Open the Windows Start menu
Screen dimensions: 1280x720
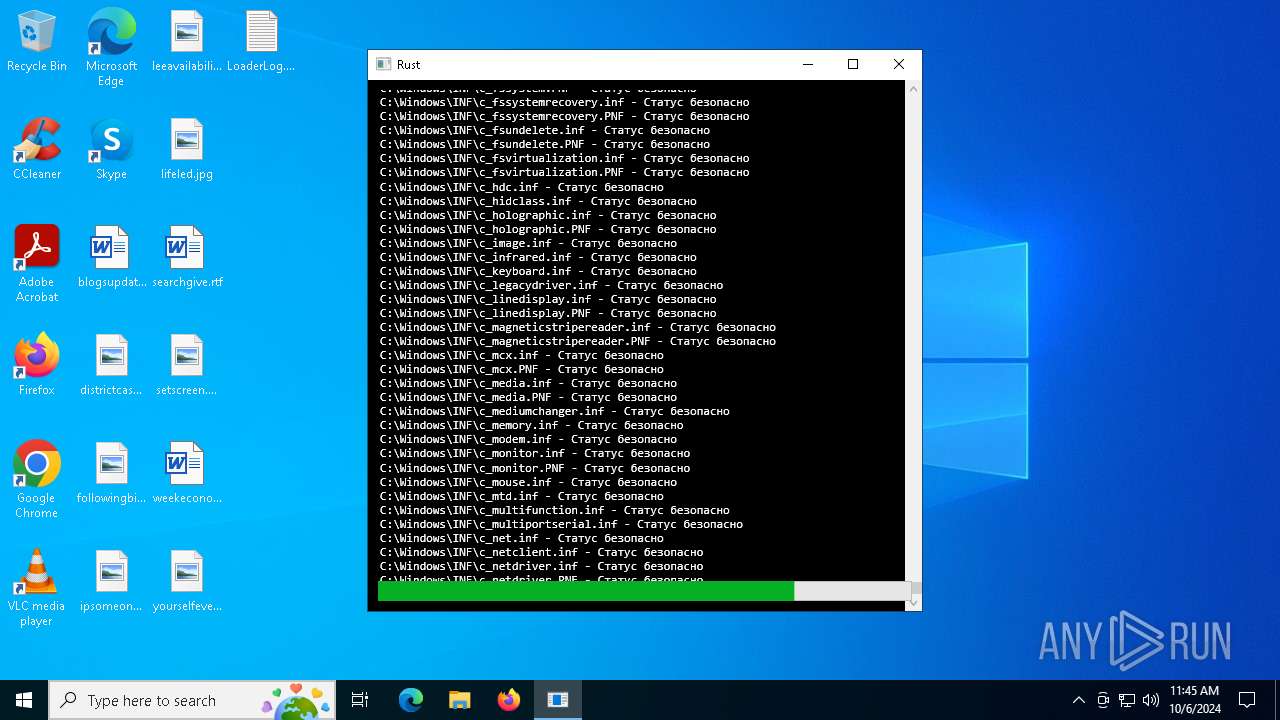click(24, 700)
